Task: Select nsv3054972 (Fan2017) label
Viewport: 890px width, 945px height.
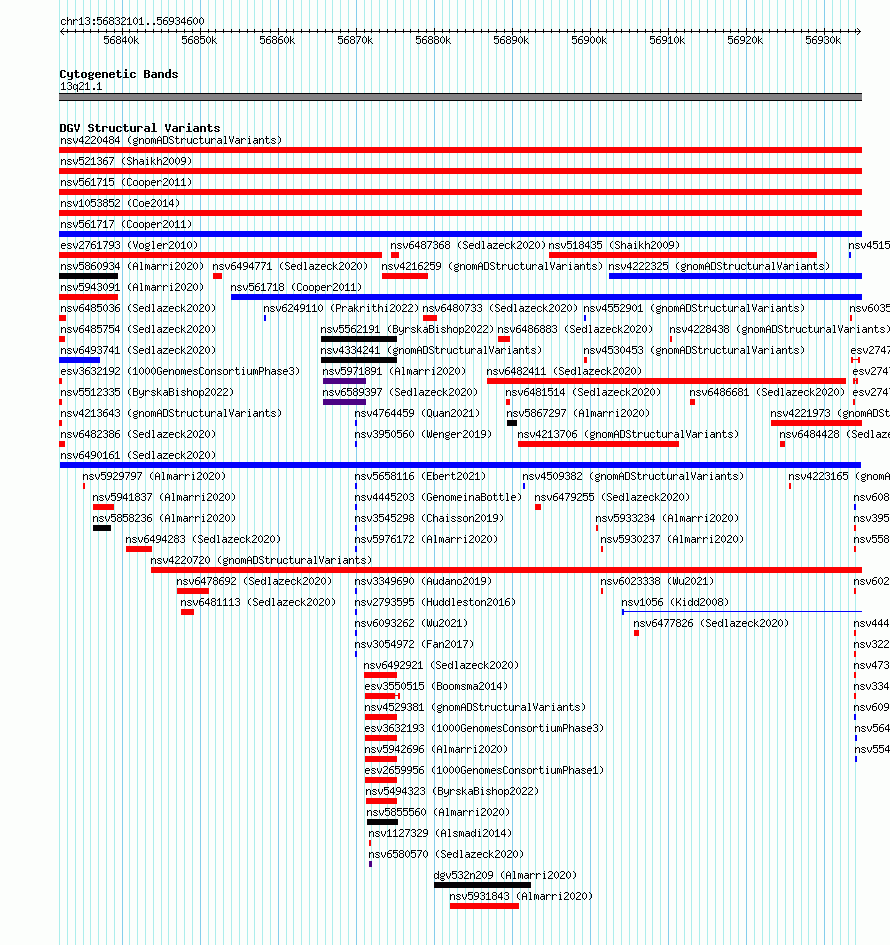Action: pos(414,645)
